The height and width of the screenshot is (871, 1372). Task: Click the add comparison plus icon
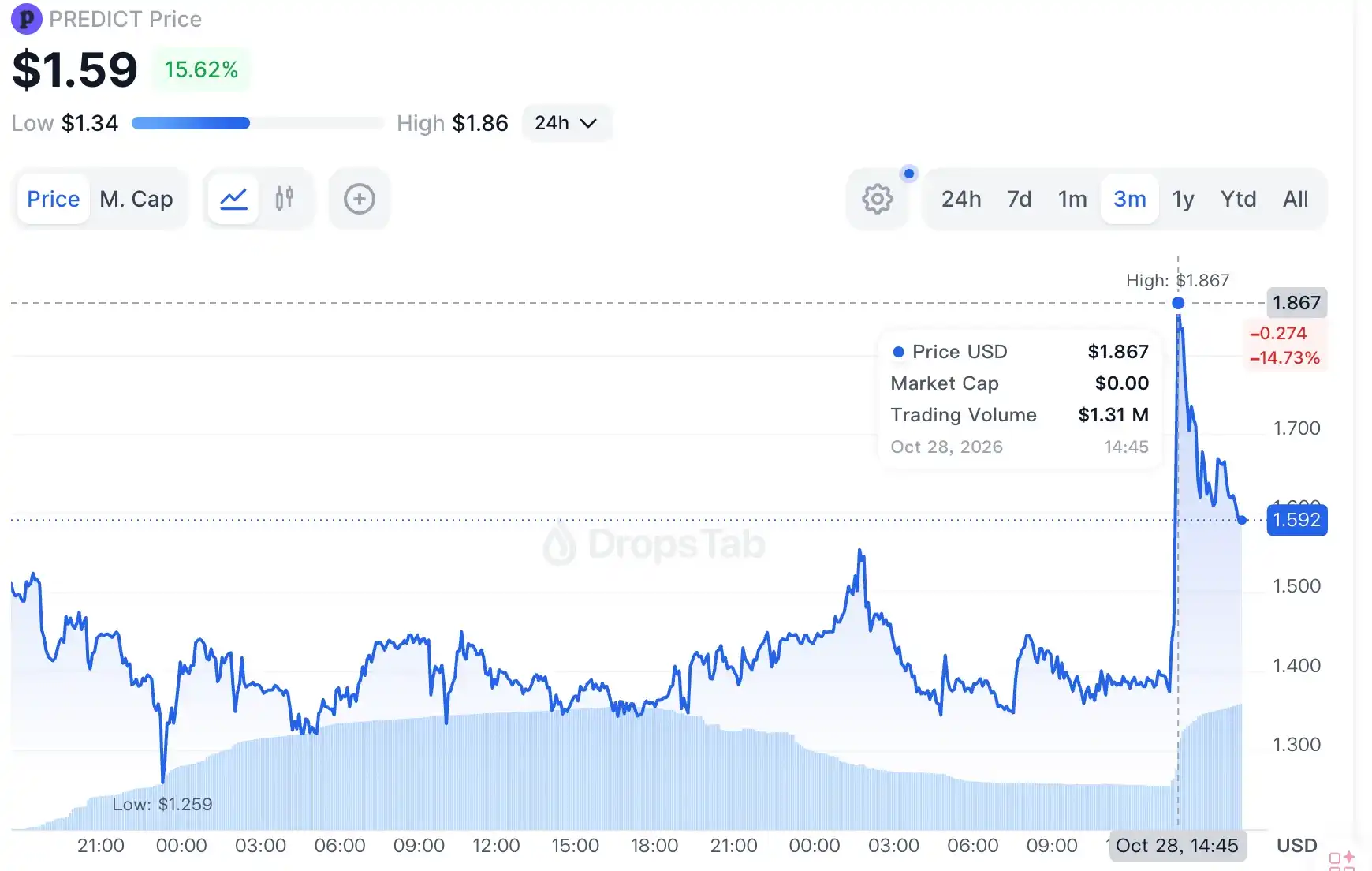[x=360, y=199]
